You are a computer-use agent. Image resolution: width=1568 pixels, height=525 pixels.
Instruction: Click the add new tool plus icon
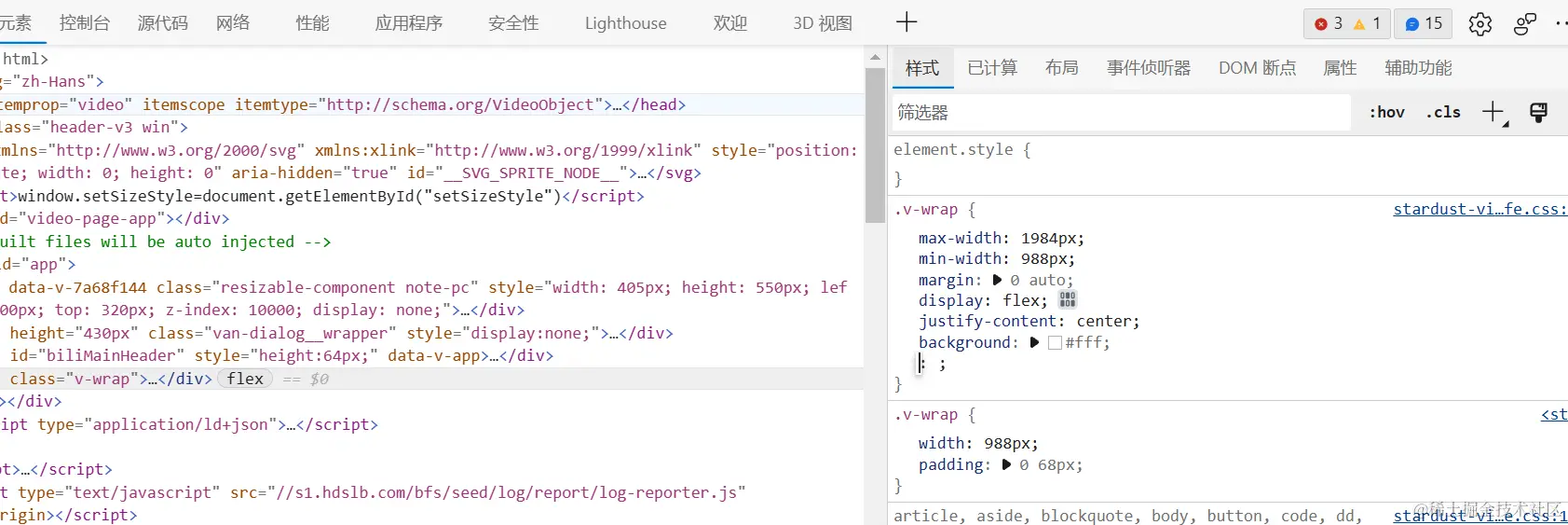tap(907, 22)
